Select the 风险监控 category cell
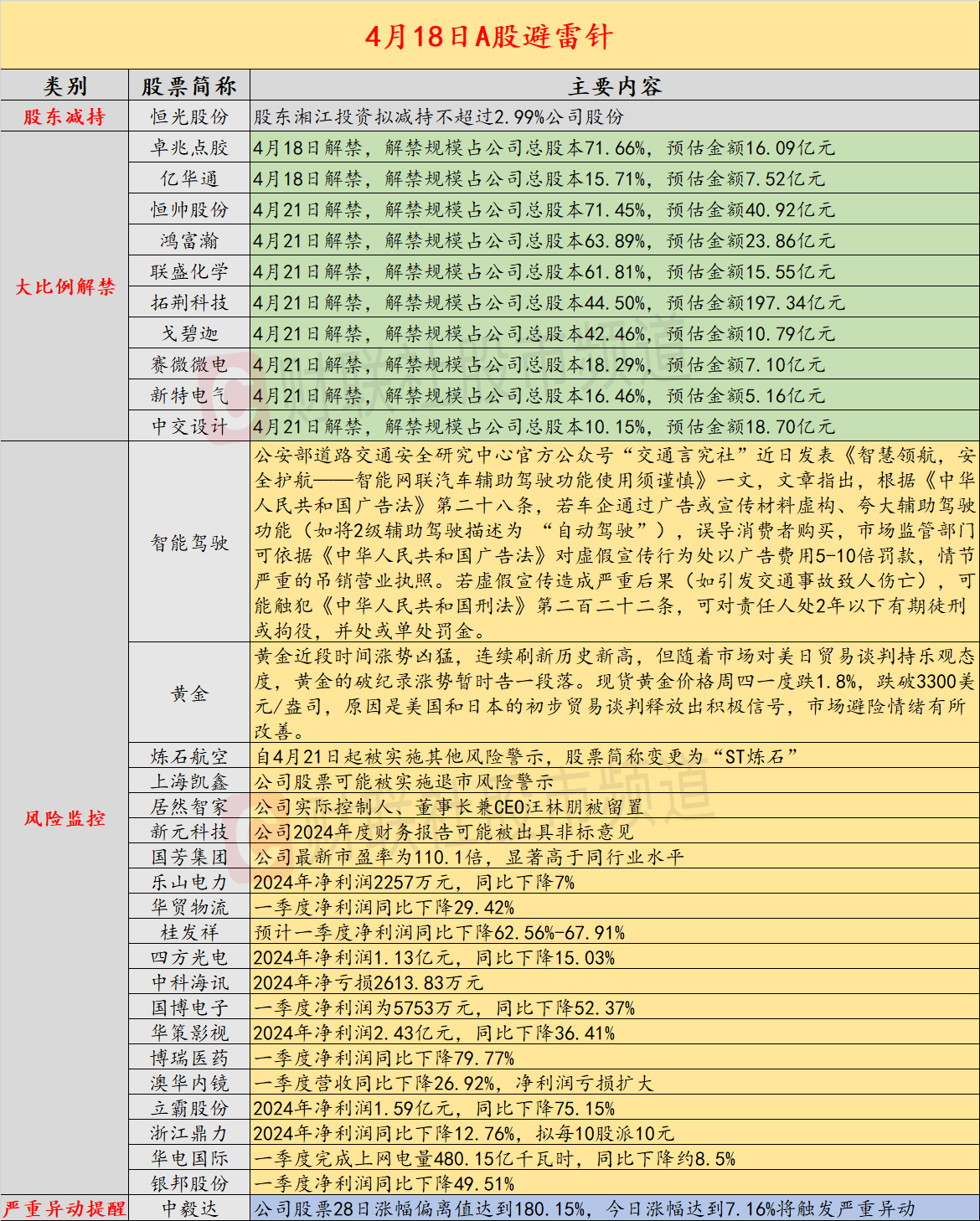980x1221 pixels. (64, 818)
